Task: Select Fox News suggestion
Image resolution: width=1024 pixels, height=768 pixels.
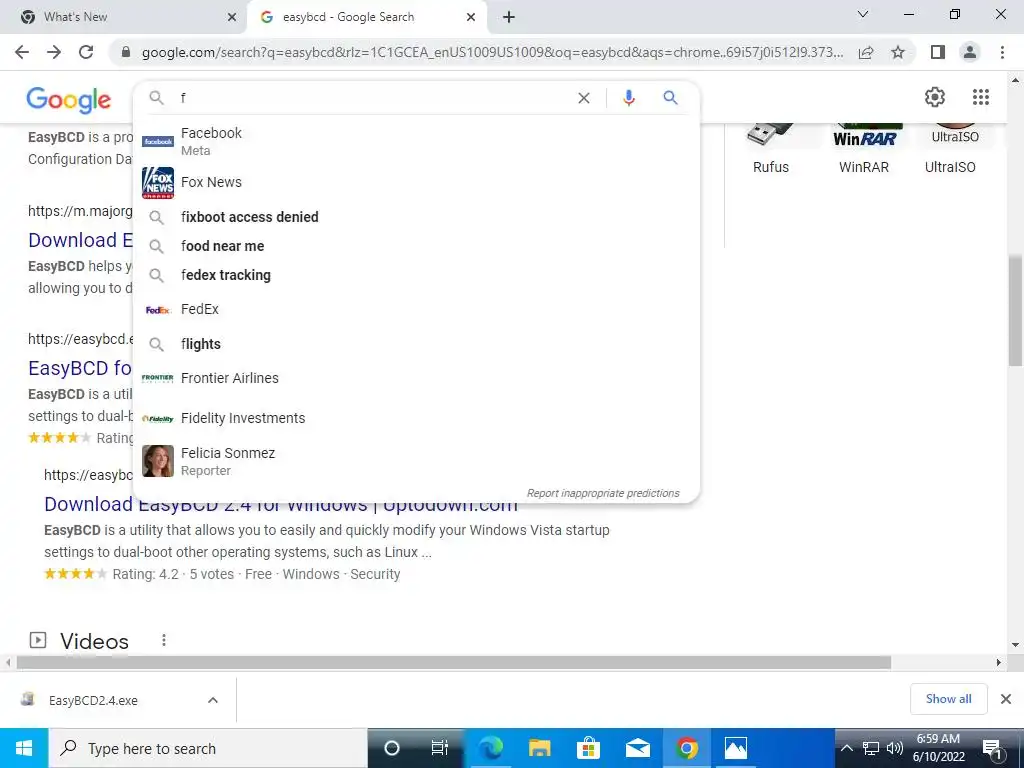Action: (416, 182)
